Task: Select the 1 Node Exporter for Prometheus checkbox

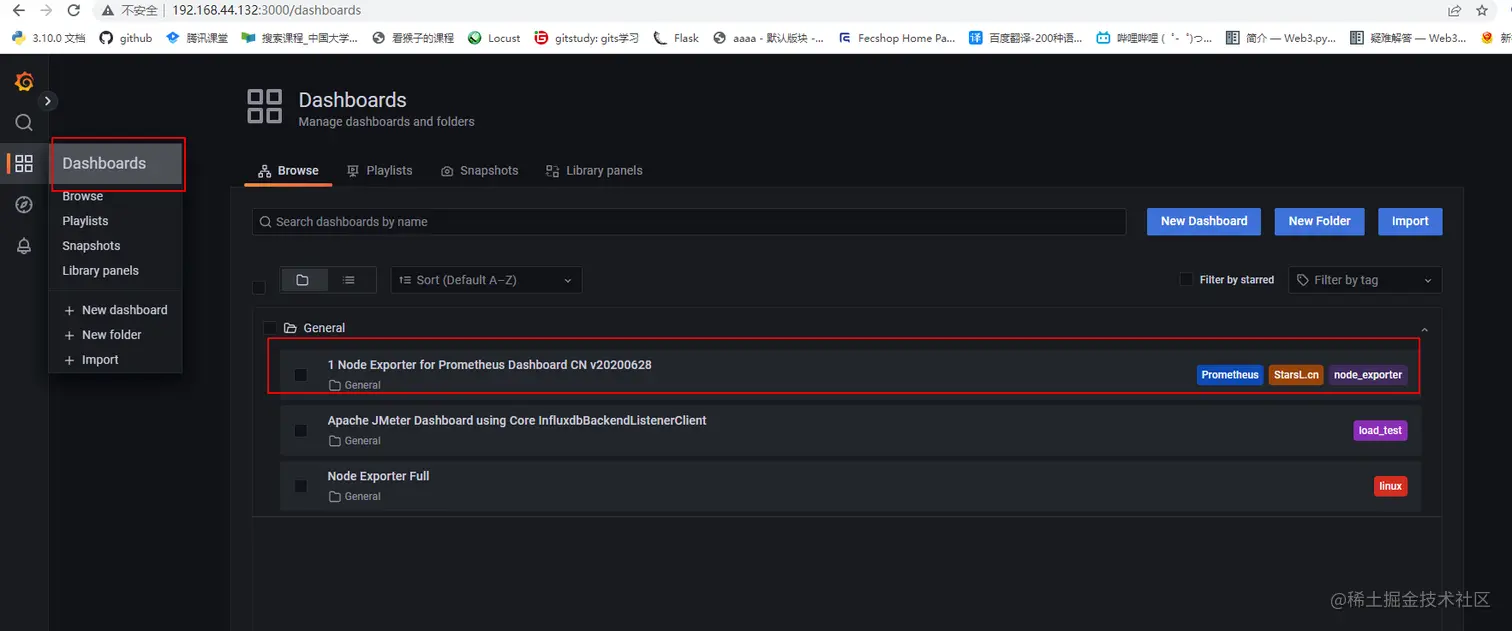Action: point(300,375)
